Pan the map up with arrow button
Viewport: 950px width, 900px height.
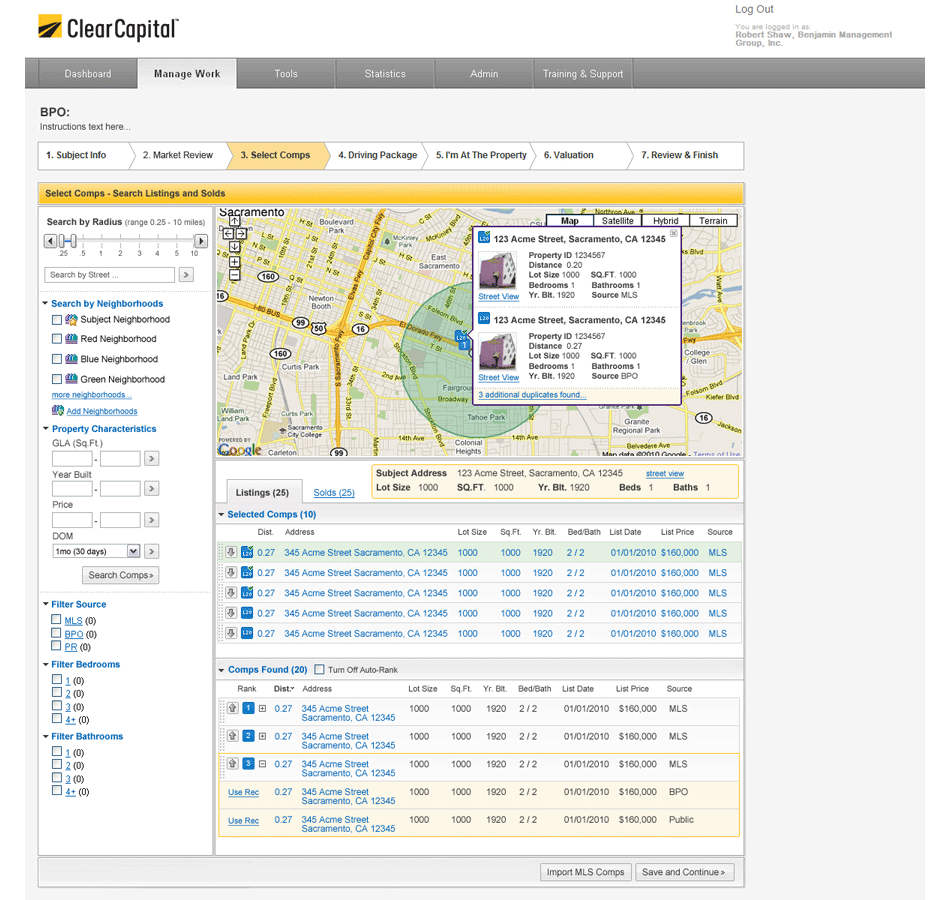(x=234, y=221)
